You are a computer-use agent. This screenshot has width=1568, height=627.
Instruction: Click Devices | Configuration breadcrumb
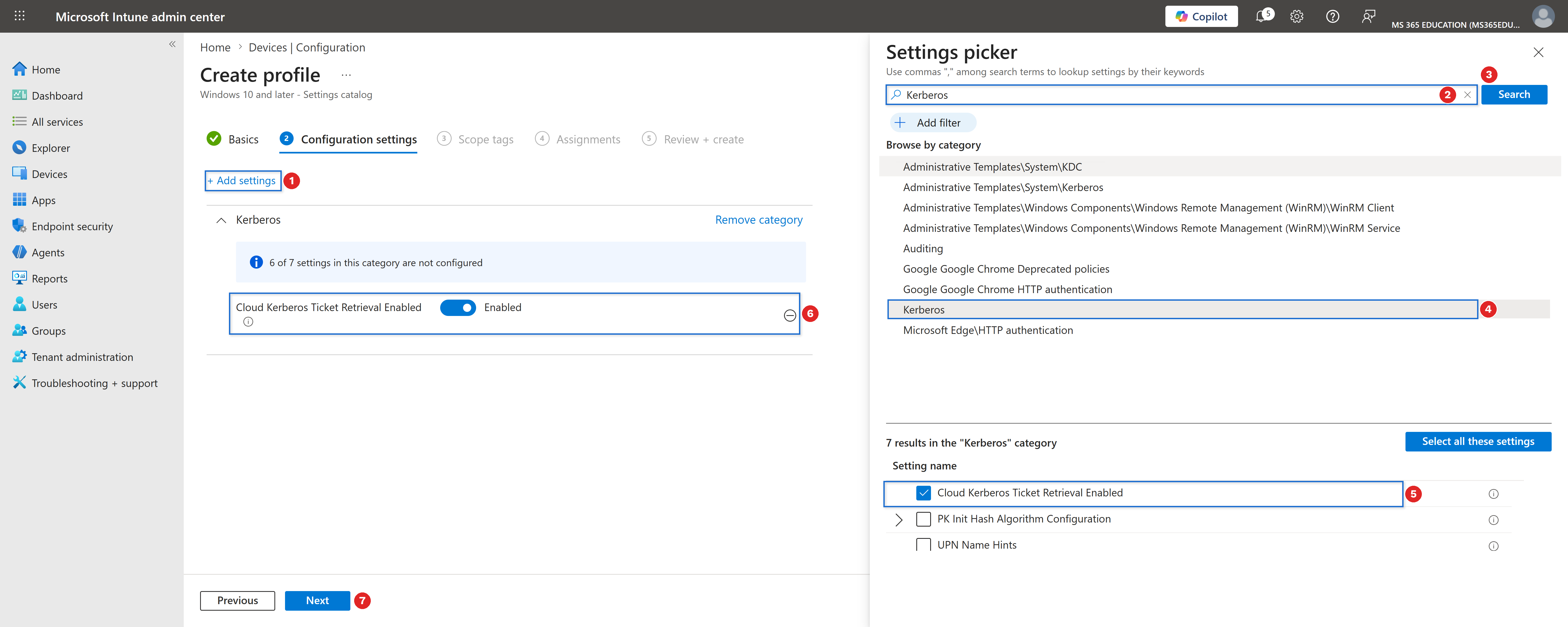pos(307,47)
